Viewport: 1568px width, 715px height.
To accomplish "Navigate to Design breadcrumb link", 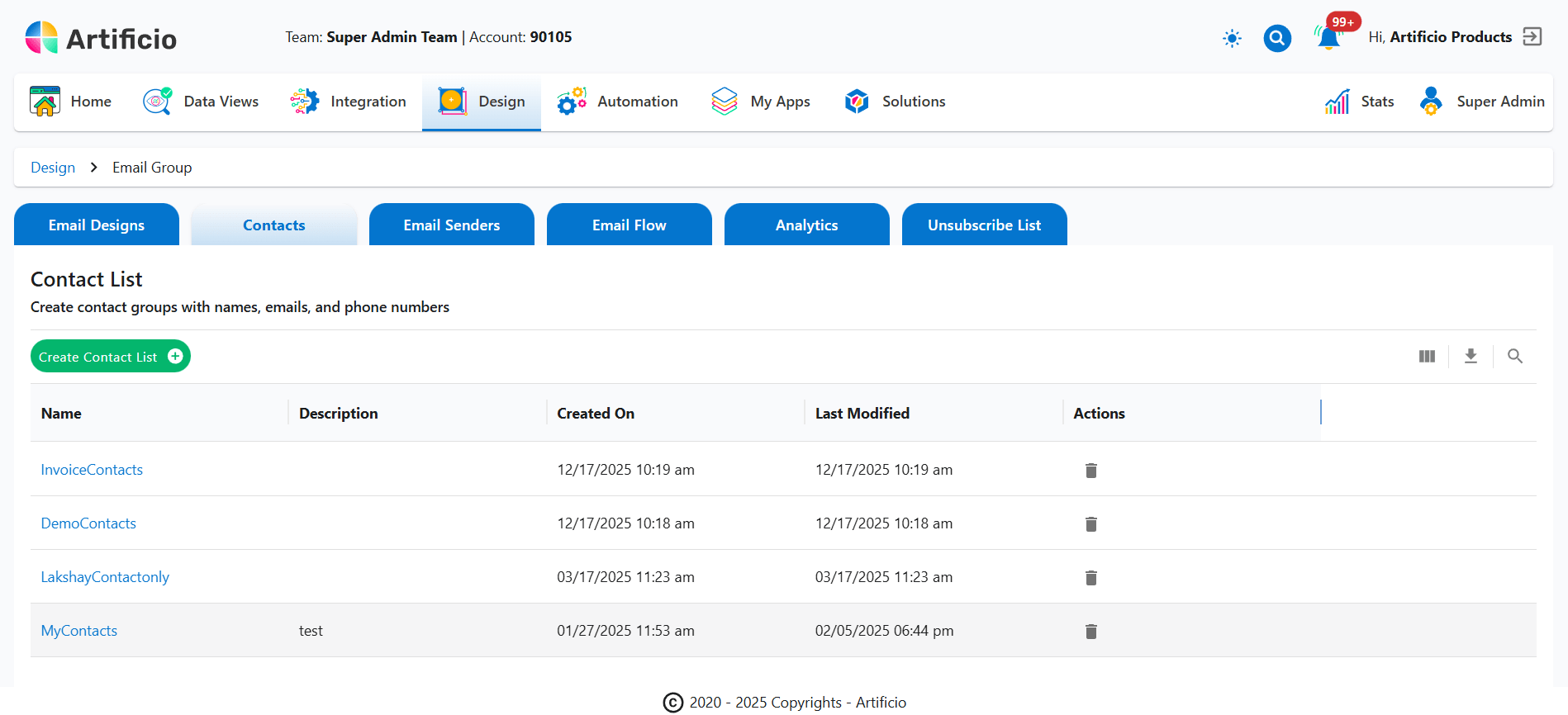I will [x=53, y=168].
